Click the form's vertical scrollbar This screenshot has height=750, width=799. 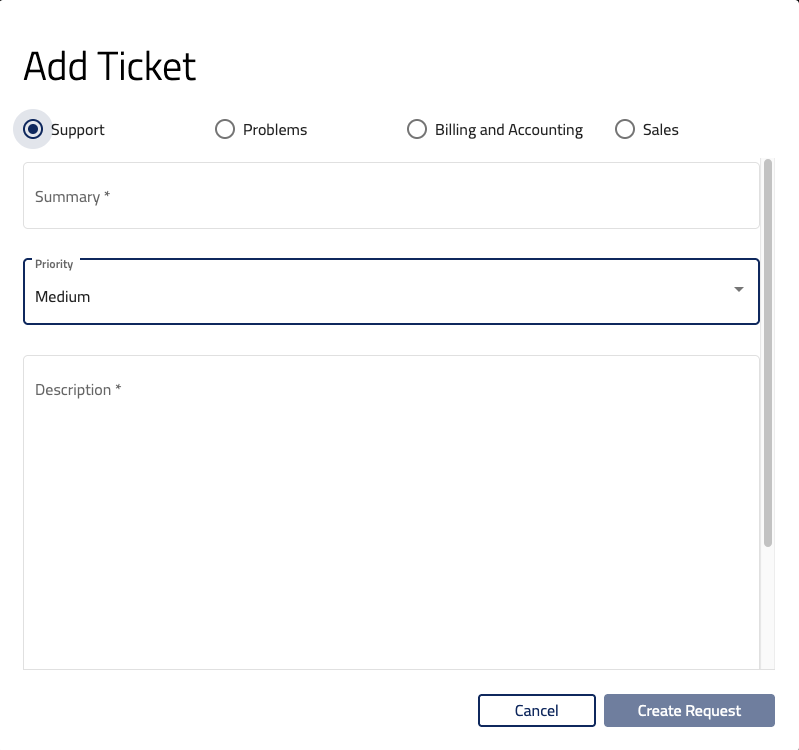[768, 352]
